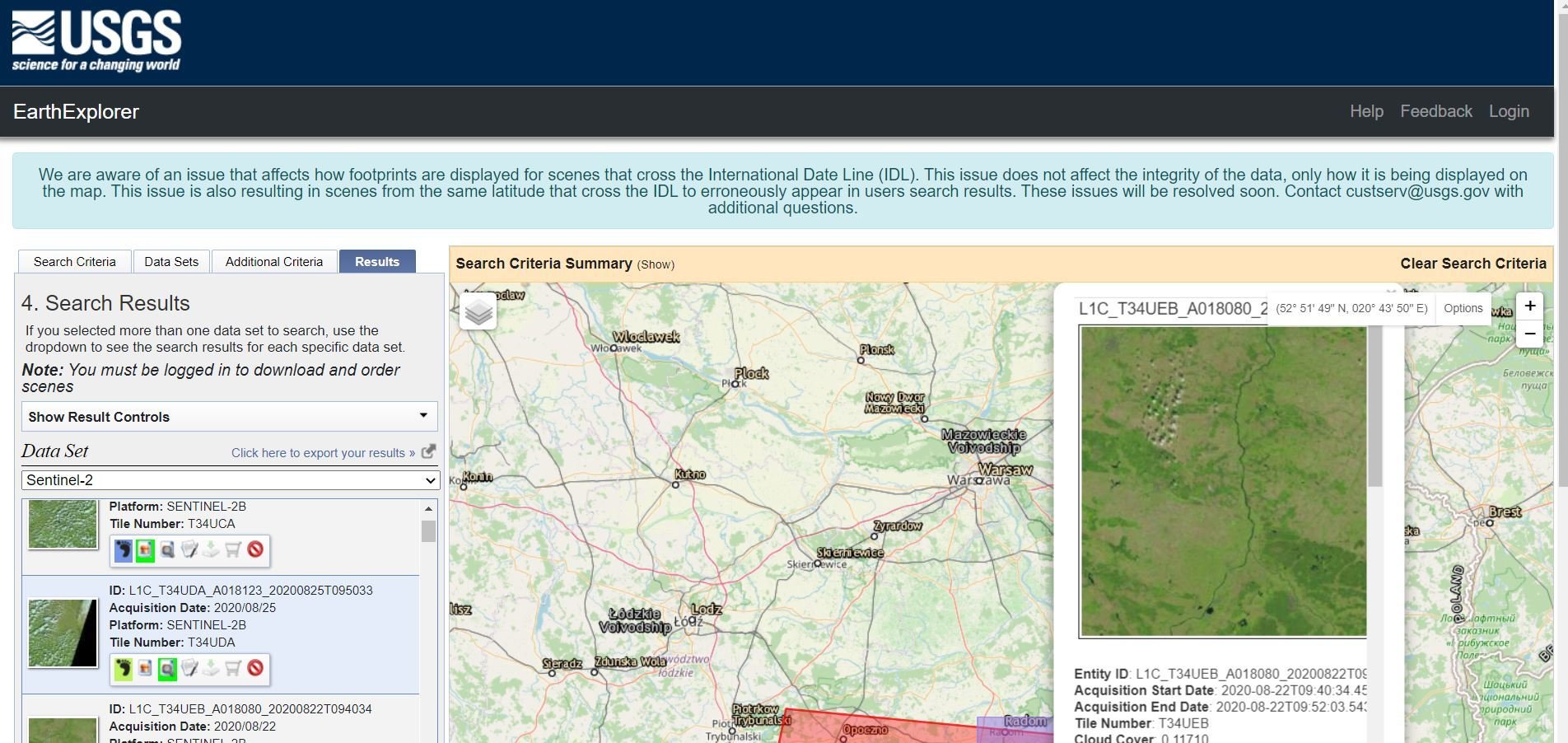
Task: Add tile T34UDA scene to order cart
Action: (233, 668)
